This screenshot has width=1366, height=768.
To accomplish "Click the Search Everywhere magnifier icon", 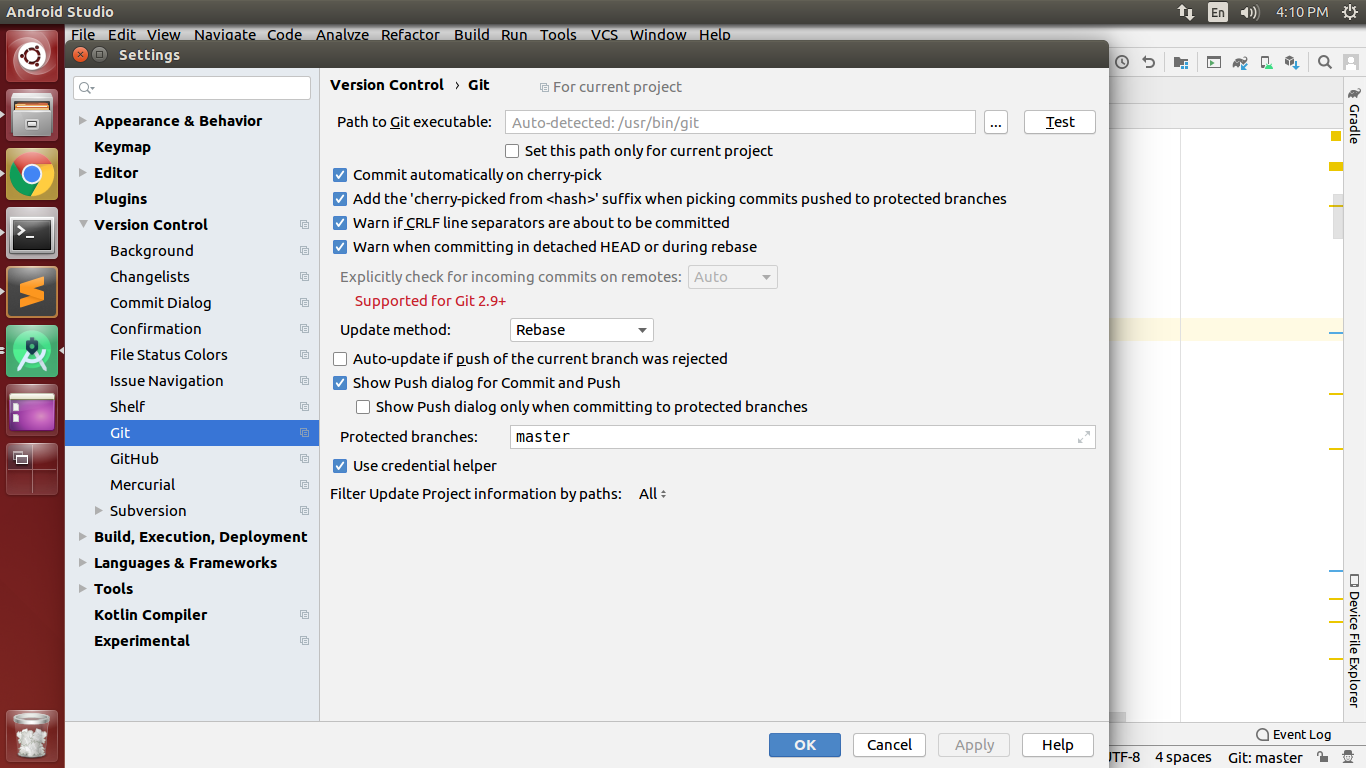I will point(1325,62).
